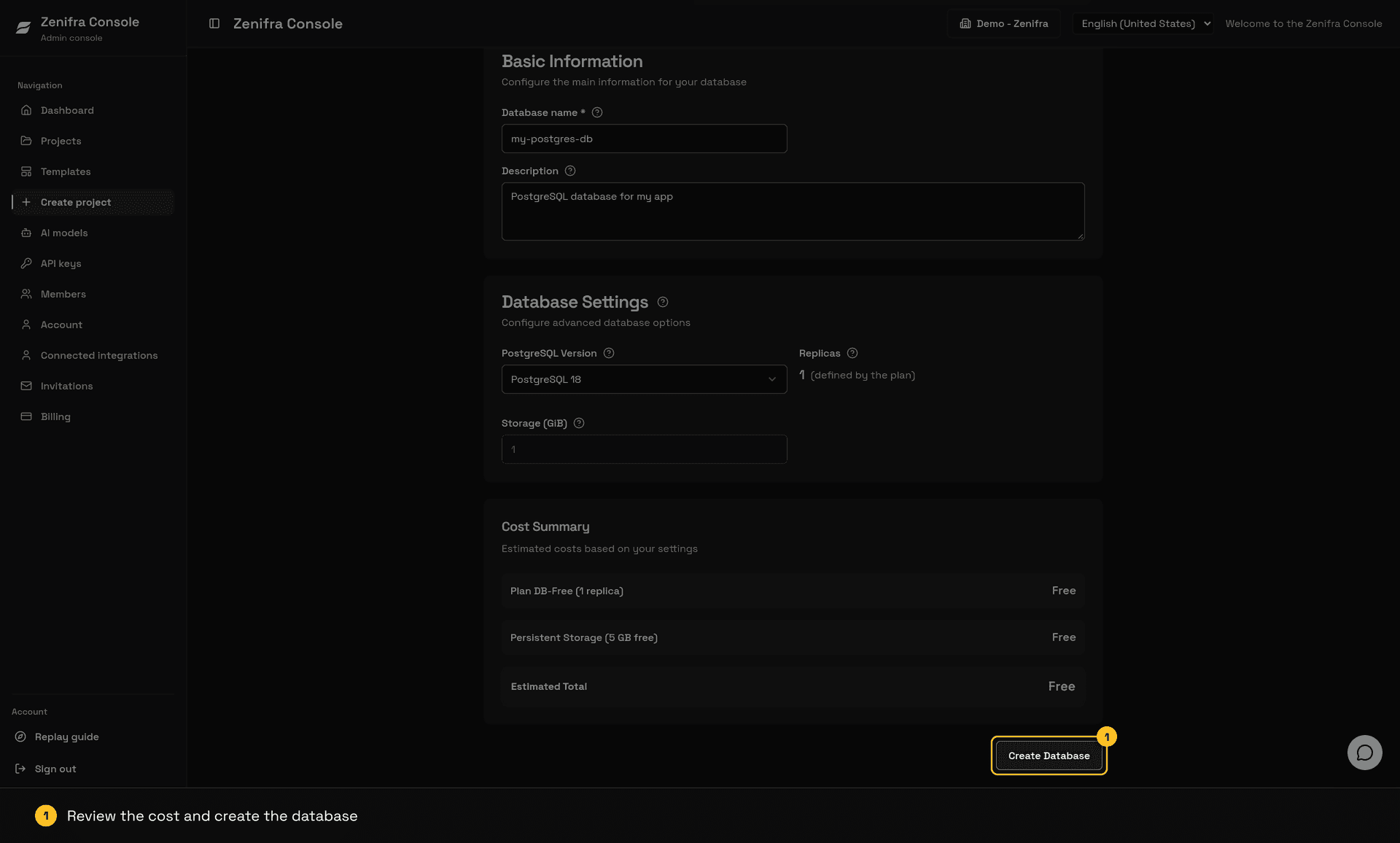1400x843 pixels.
Task: Click the Invitations envelope icon
Action: tap(26, 386)
